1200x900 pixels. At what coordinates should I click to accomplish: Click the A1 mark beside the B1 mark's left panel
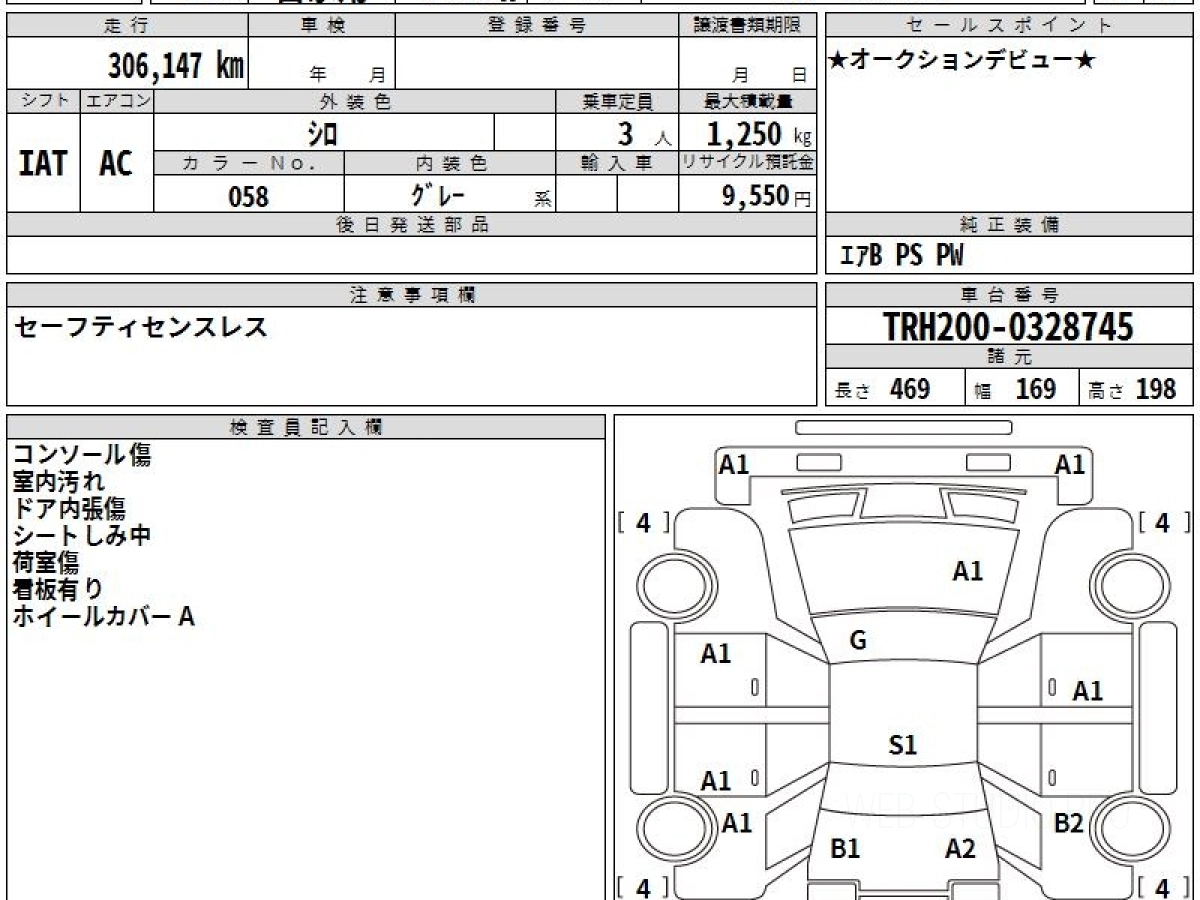click(x=737, y=823)
